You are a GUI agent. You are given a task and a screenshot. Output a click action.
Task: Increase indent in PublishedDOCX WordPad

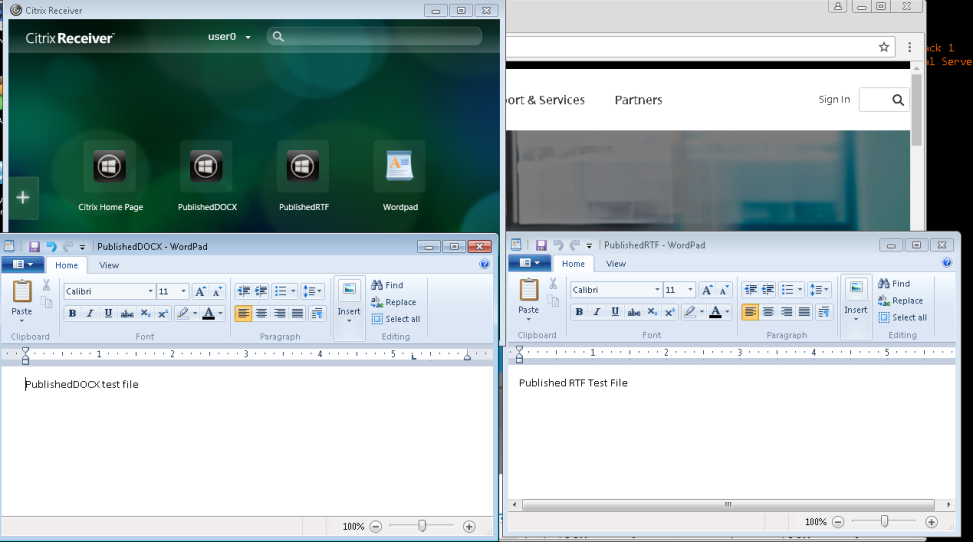pyautogui.click(x=261, y=291)
